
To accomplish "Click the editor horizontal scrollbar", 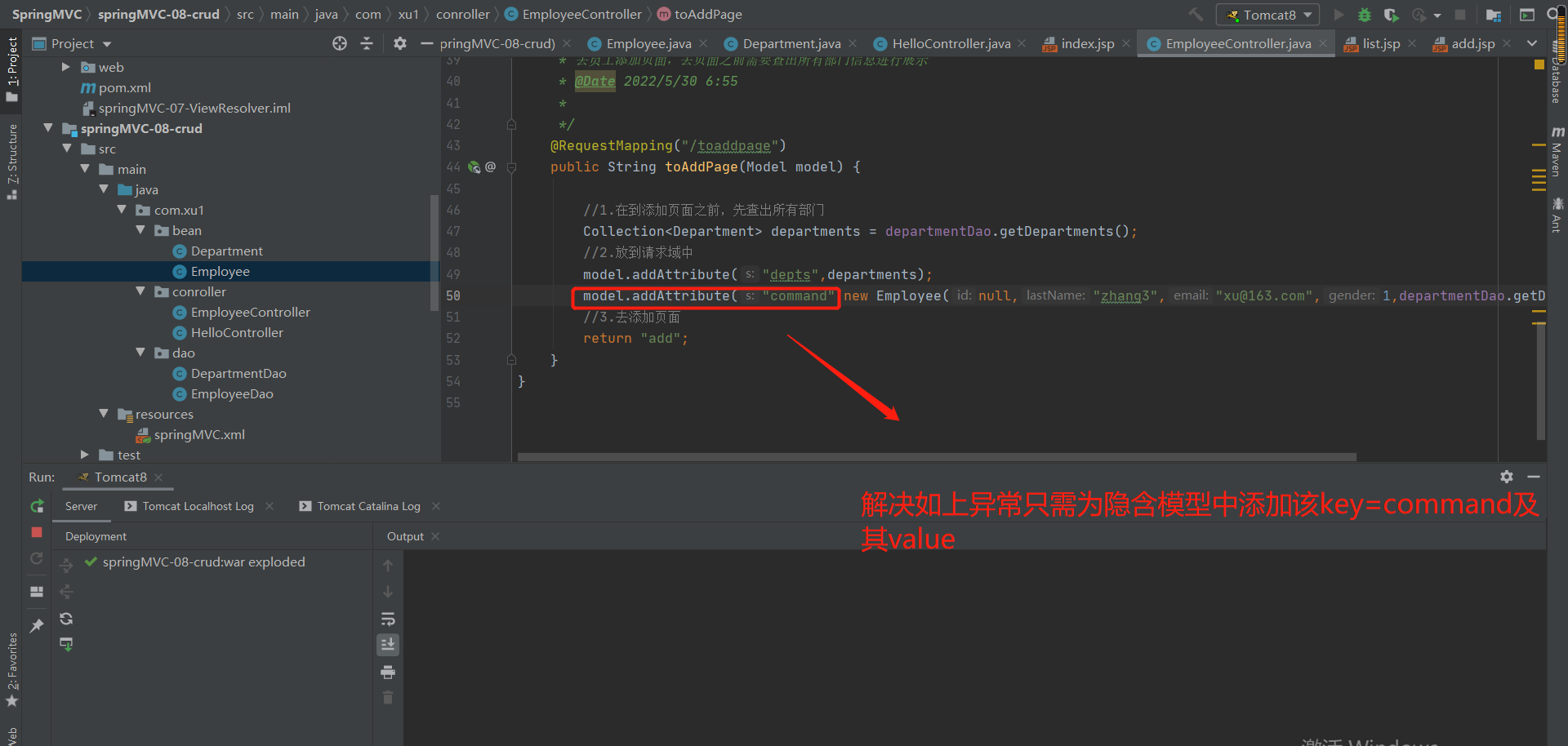I will point(936,457).
